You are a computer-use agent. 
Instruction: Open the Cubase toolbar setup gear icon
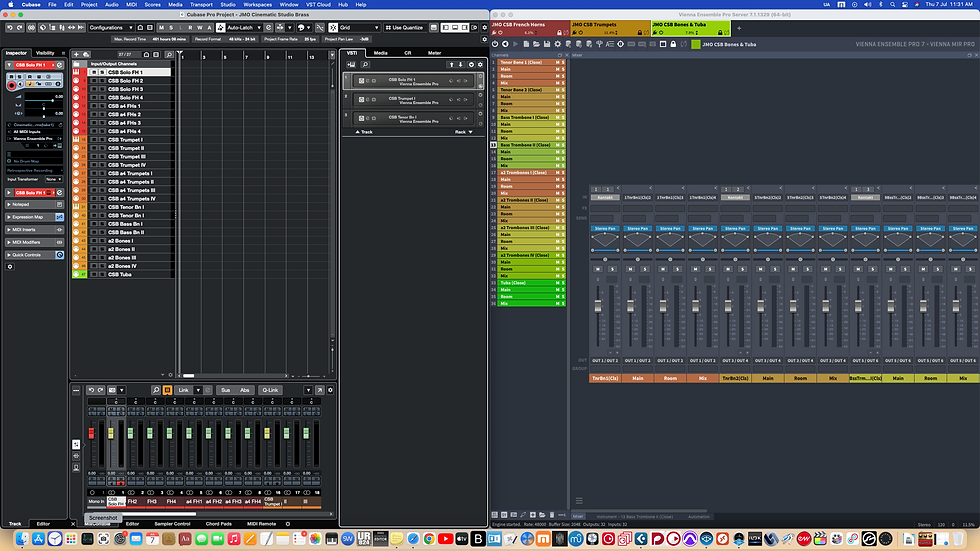484,27
